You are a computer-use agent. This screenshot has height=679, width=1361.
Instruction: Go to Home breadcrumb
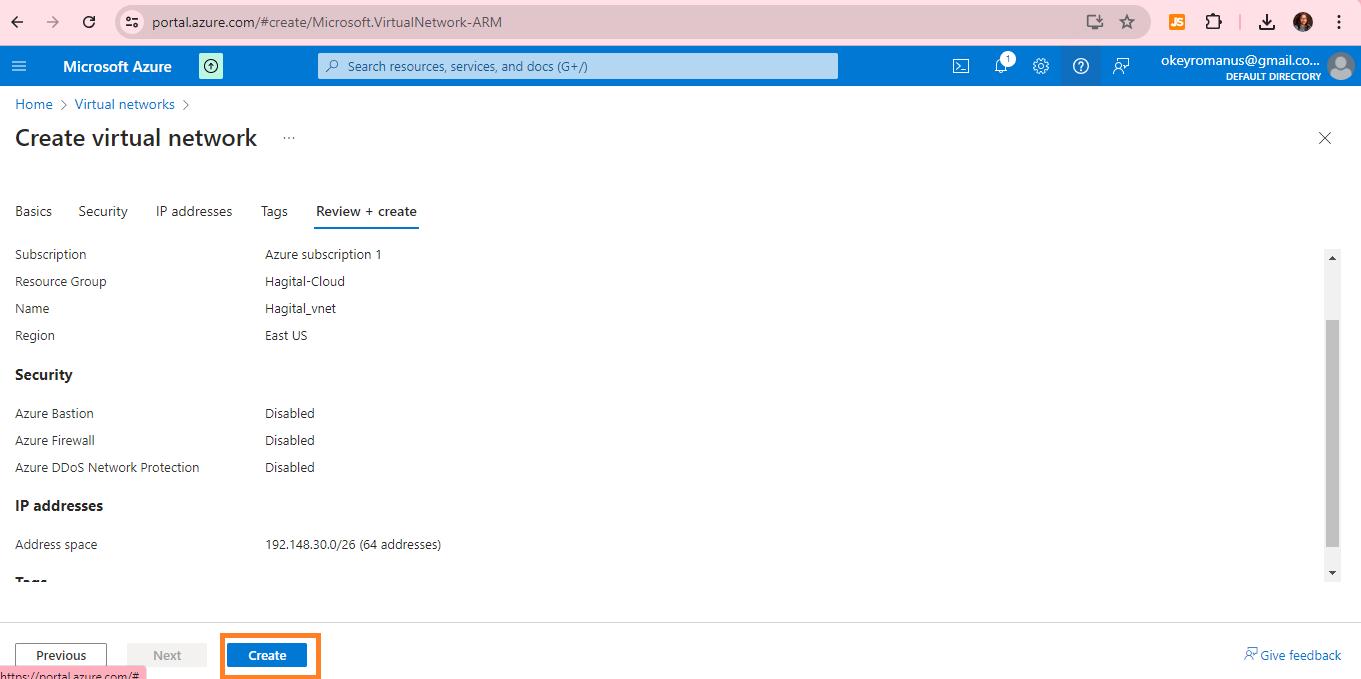pyautogui.click(x=34, y=104)
